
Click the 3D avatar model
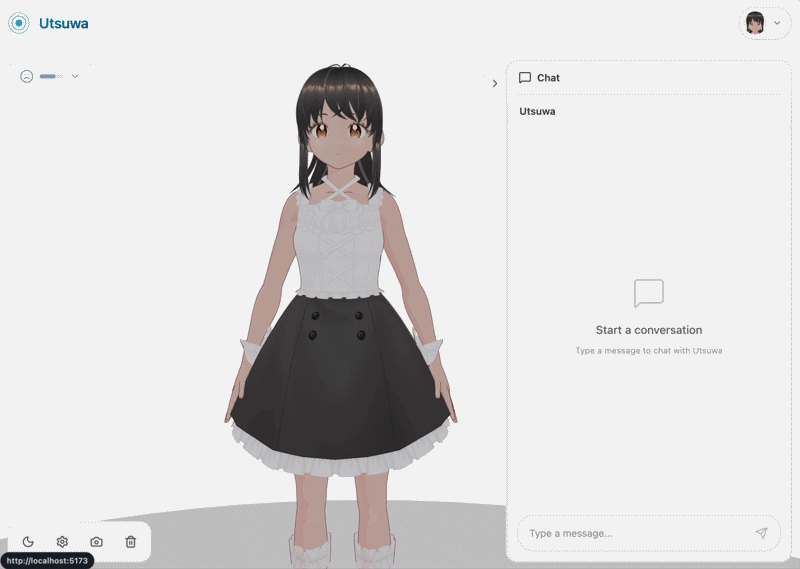(x=340, y=316)
